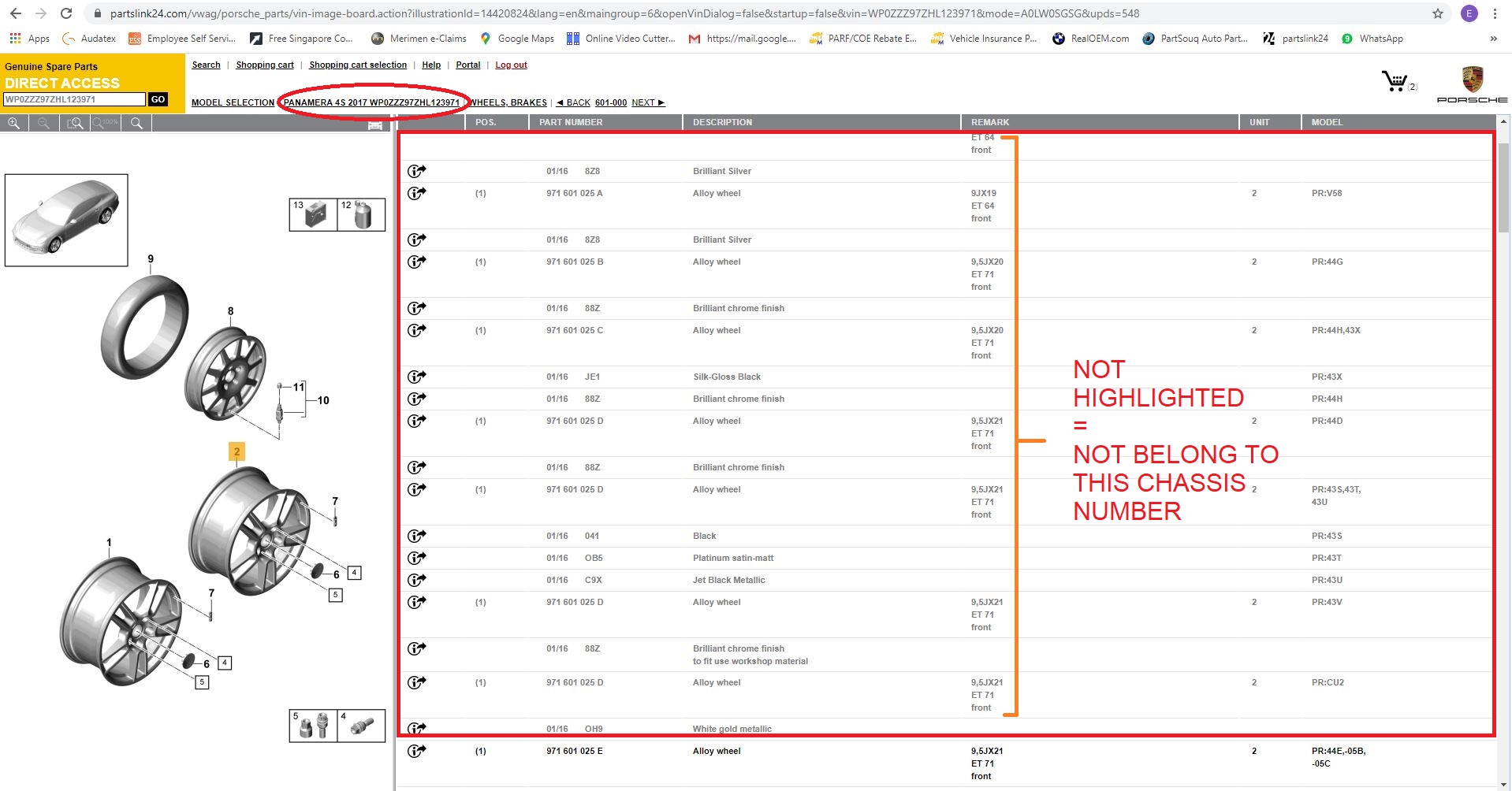
Task: Click info icon for Silk-Gloss Black row
Action: coord(416,377)
